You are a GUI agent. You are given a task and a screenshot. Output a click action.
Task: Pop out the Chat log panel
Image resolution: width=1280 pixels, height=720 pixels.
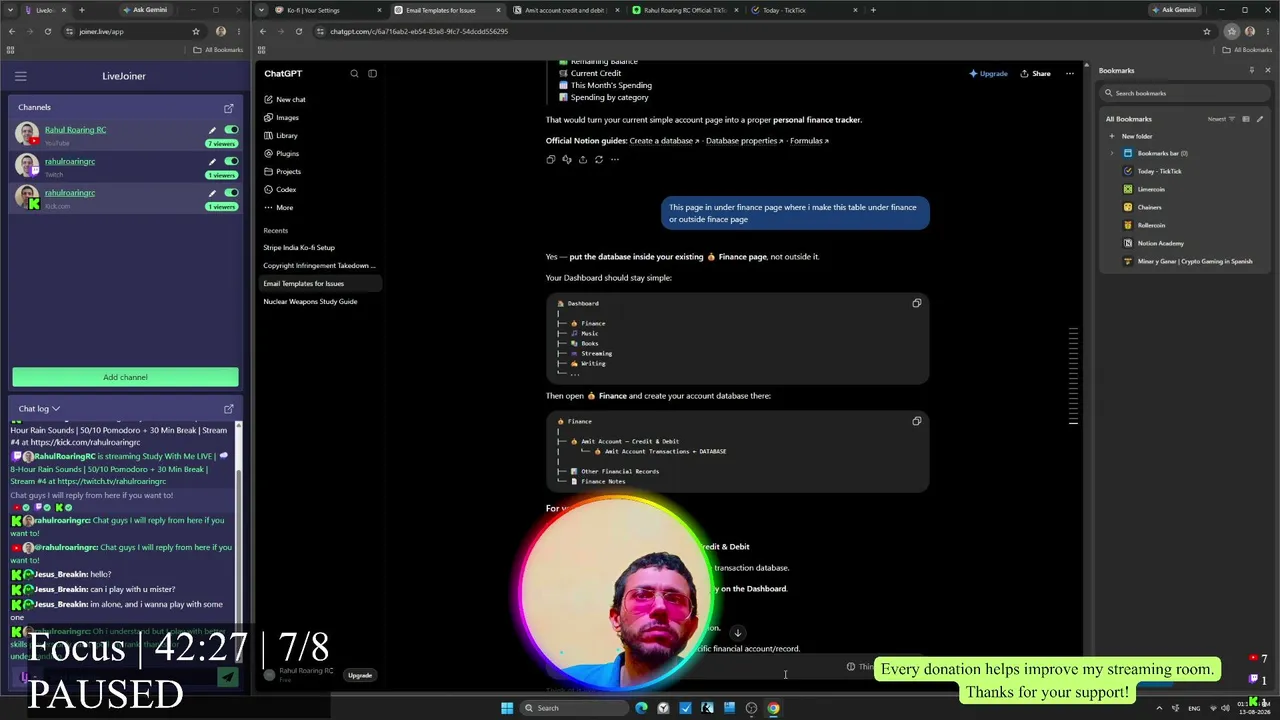click(229, 409)
